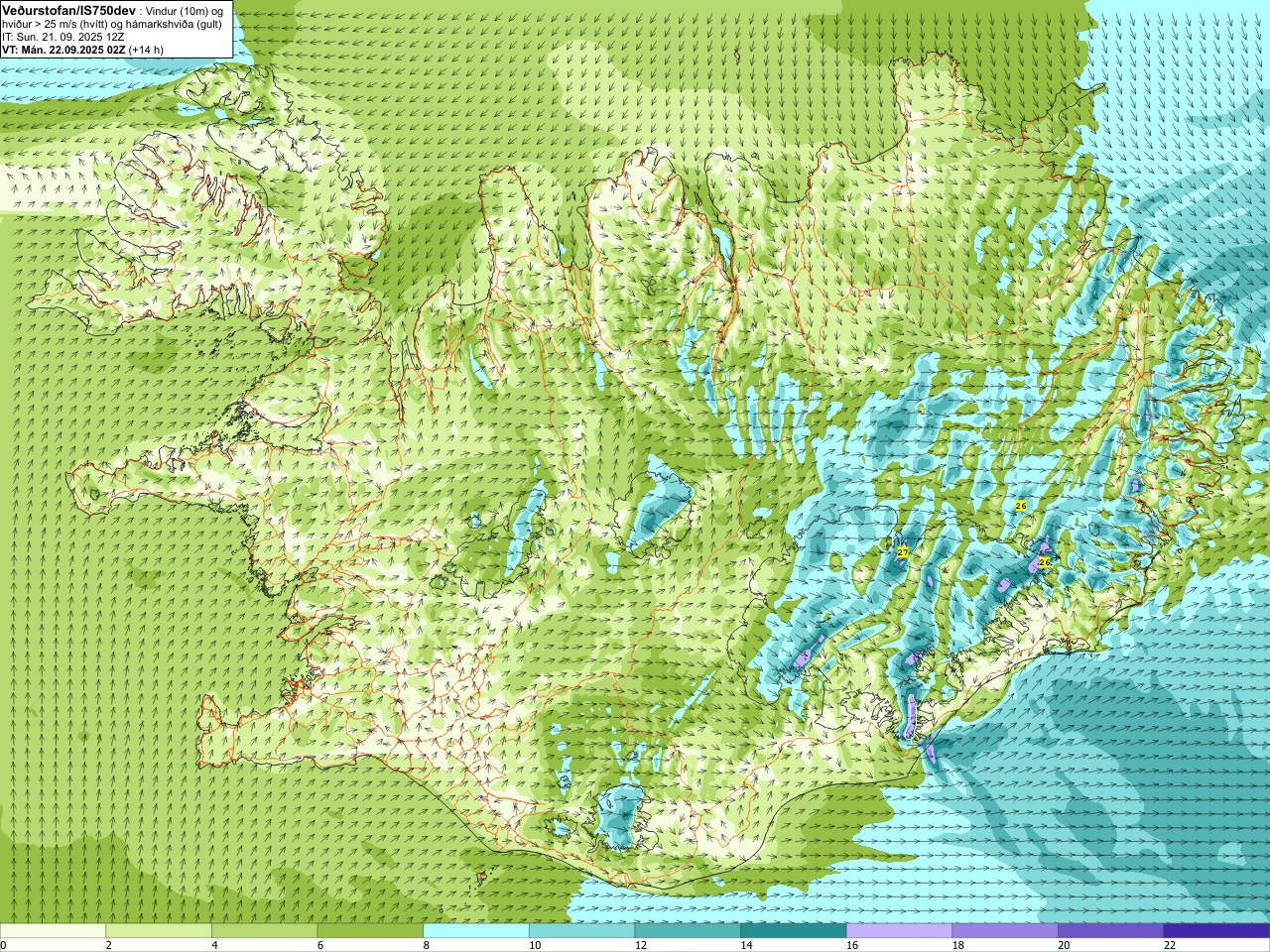Screen dimensions: 1270x952
Task: Select the lavender 16–18 m/s legend swatch
Action: [900, 931]
